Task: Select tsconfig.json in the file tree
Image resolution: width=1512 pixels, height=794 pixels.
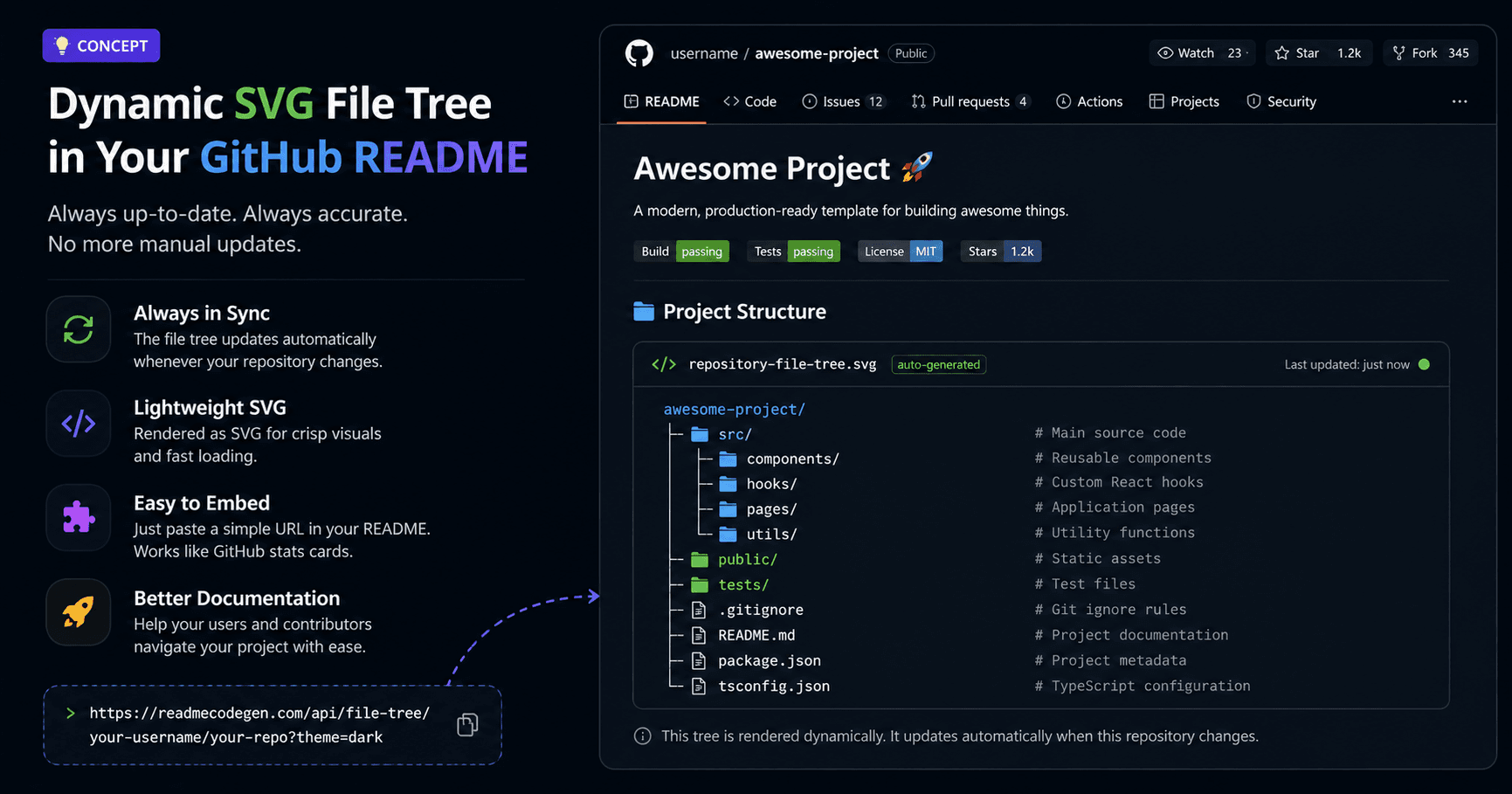Action: 774,686
